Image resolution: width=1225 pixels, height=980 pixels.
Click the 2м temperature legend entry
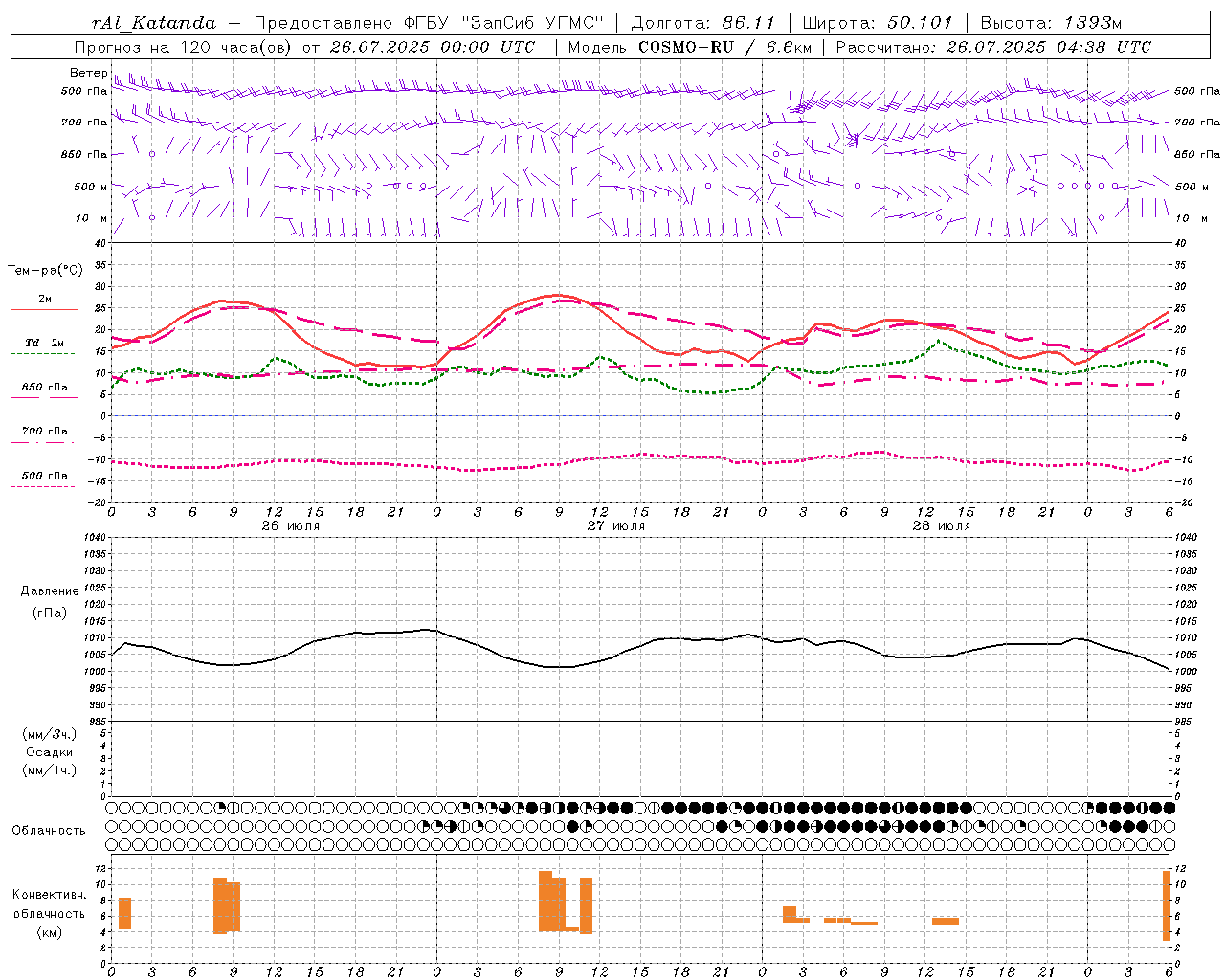click(45, 299)
